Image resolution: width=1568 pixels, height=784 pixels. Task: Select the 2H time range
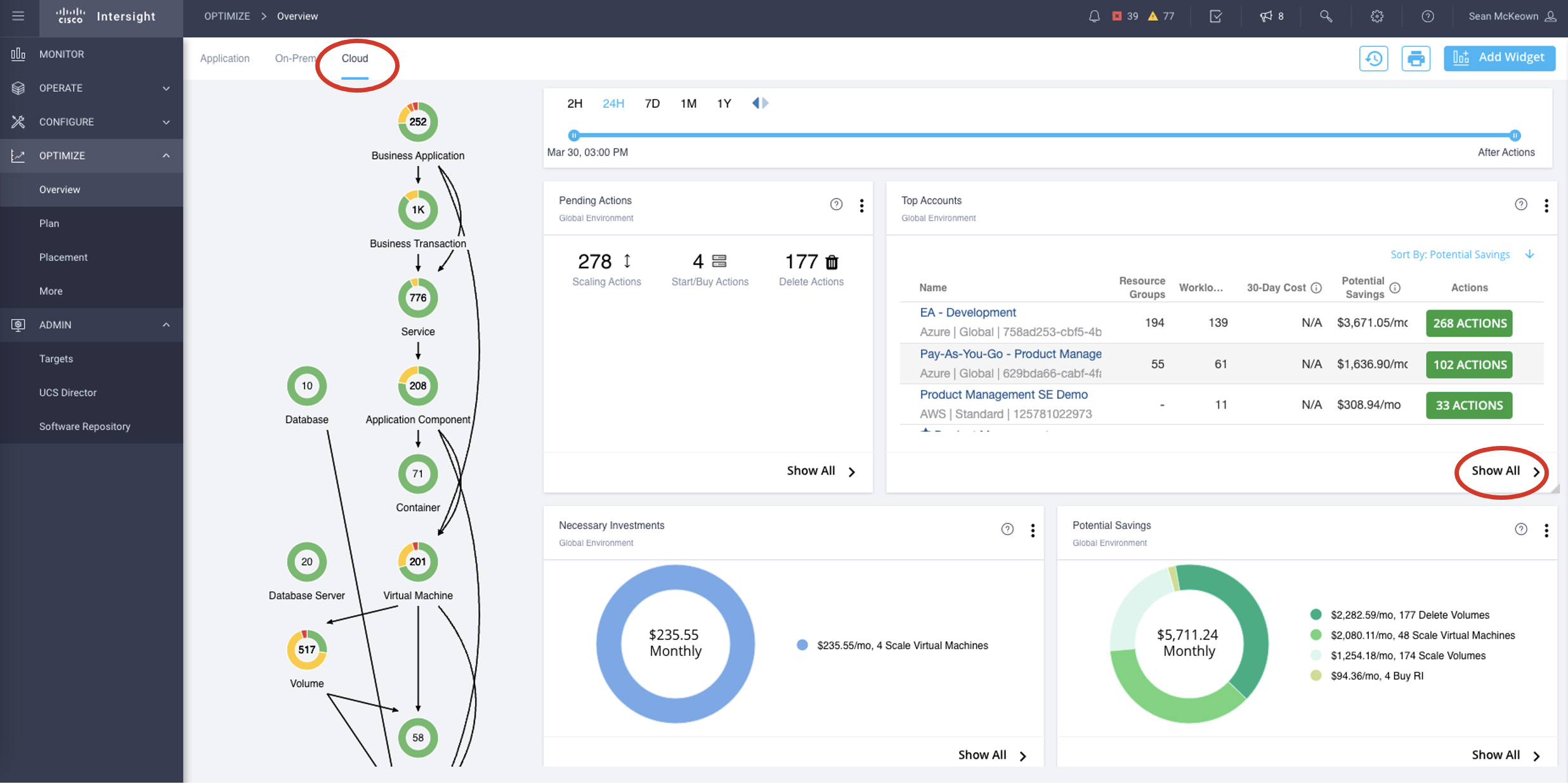click(x=575, y=103)
